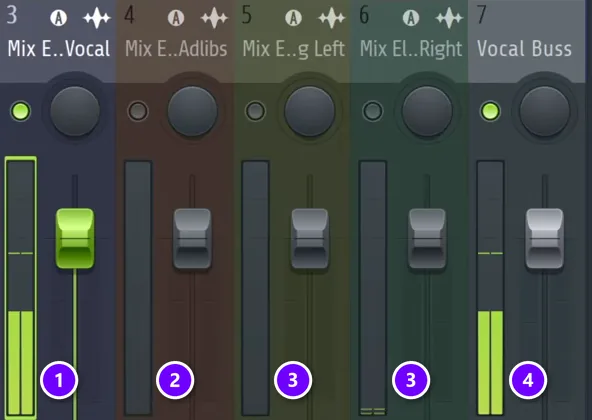This screenshot has width=592, height=420.
Task: Select the Mix E..g Left track name
Action: (x=294, y=50)
